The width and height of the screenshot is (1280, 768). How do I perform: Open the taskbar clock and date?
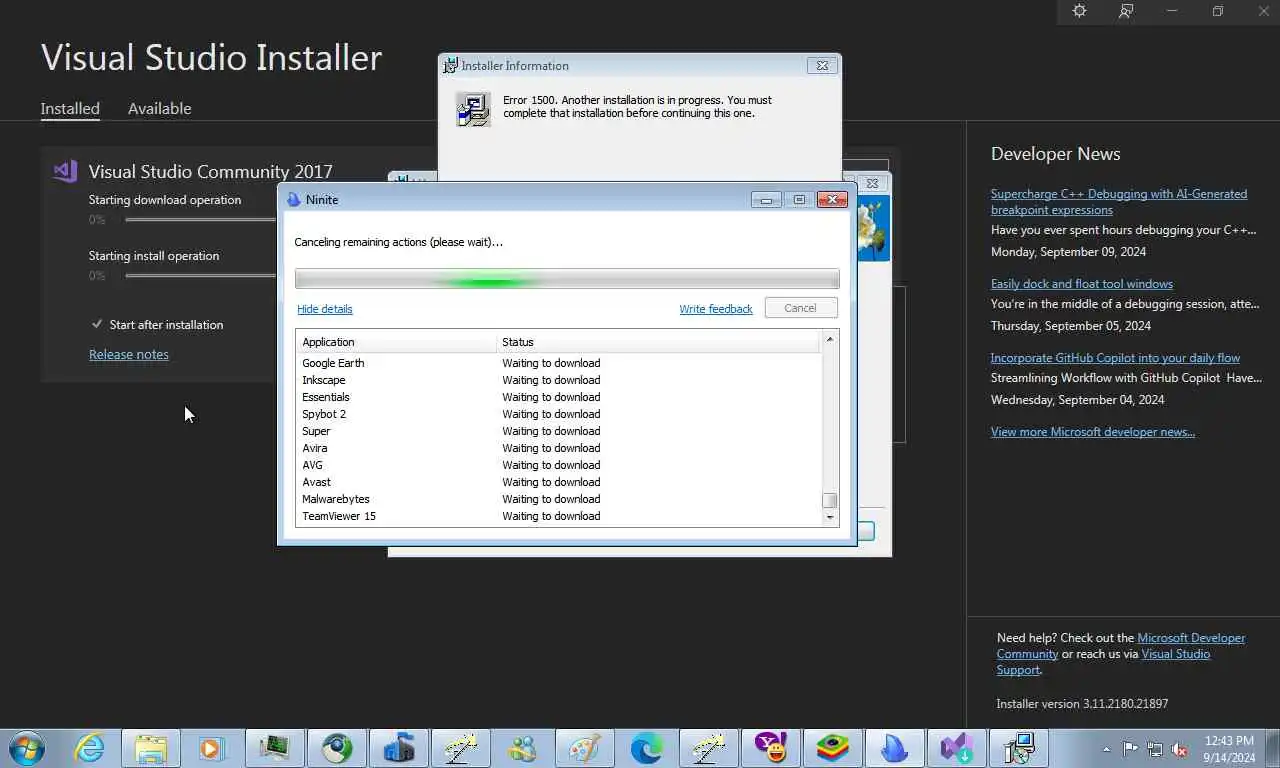[1230, 749]
